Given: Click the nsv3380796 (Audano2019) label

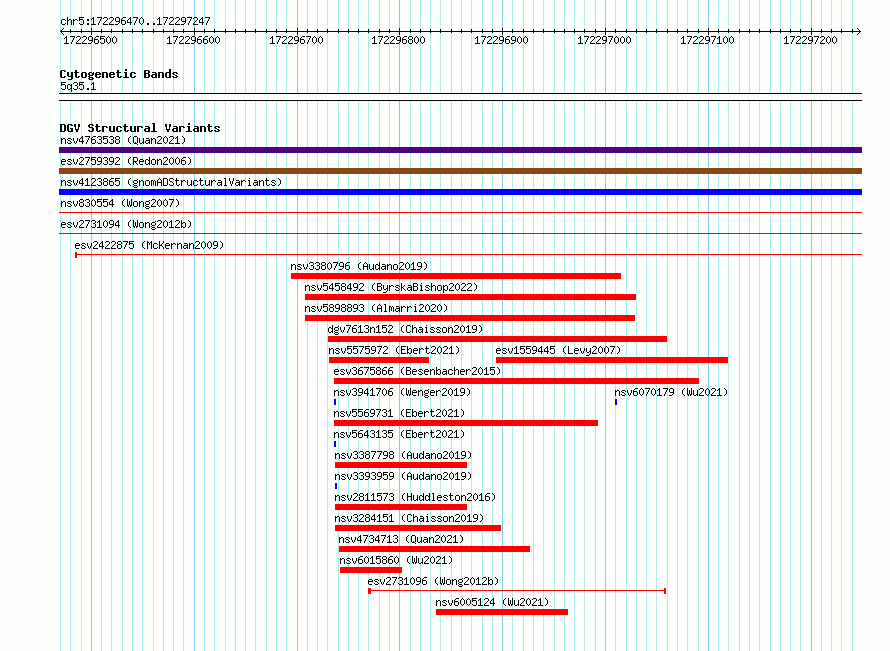Looking at the screenshot, I should point(359,266).
